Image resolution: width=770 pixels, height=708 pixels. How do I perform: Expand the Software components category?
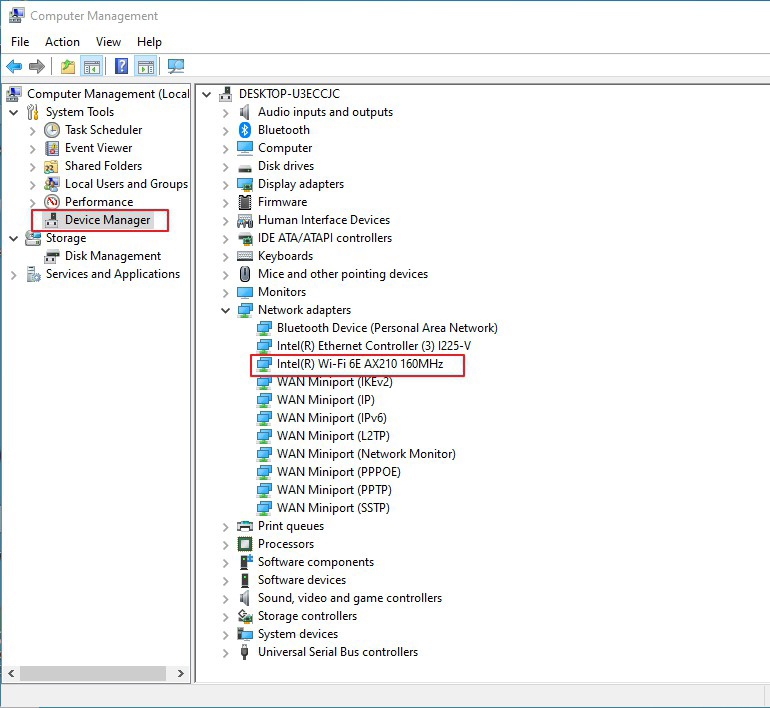225,563
